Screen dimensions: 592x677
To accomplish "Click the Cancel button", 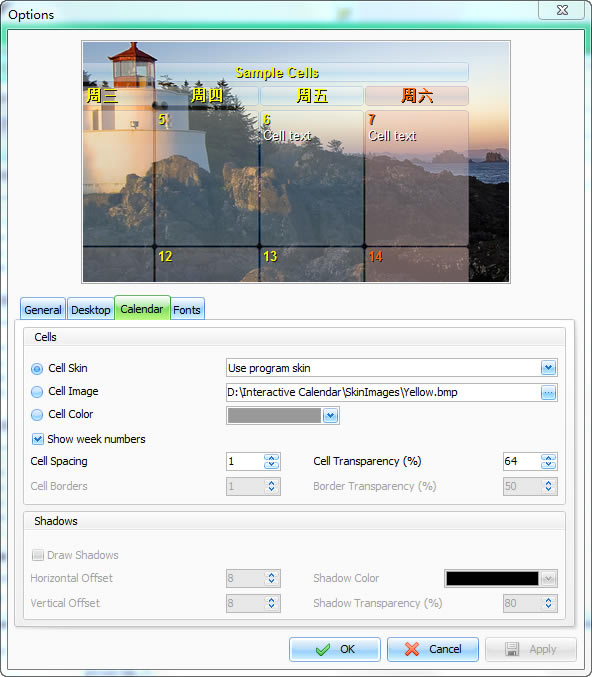I will pyautogui.click(x=433, y=649).
